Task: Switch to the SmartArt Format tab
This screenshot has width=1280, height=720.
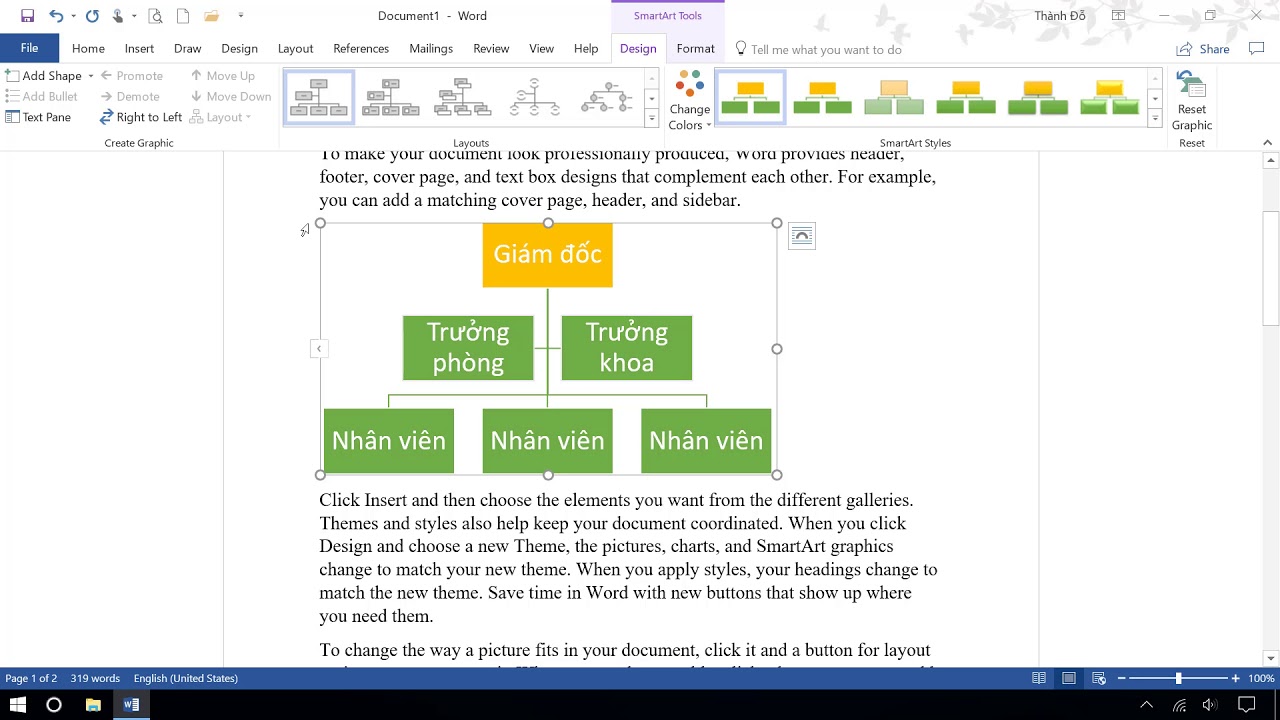Action: 695,49
